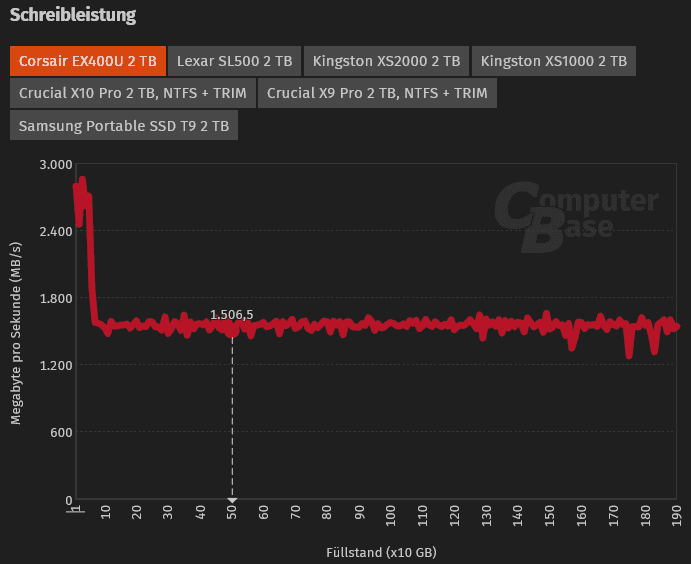Click the 3.000 y-axis label

(x=56, y=164)
